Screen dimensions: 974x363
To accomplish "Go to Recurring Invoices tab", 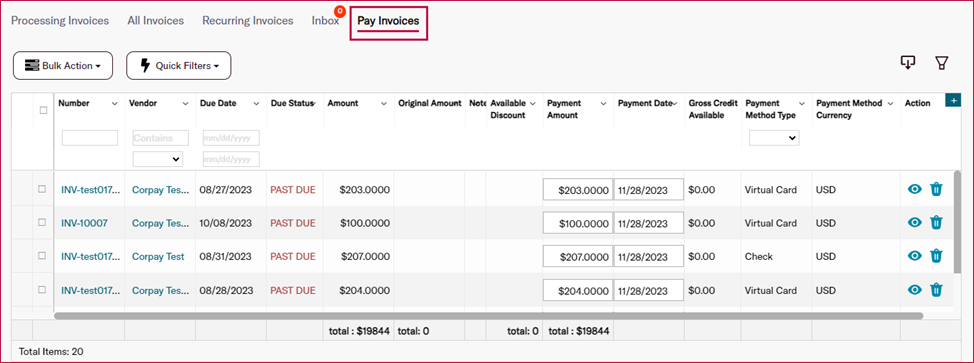I will point(247,21).
